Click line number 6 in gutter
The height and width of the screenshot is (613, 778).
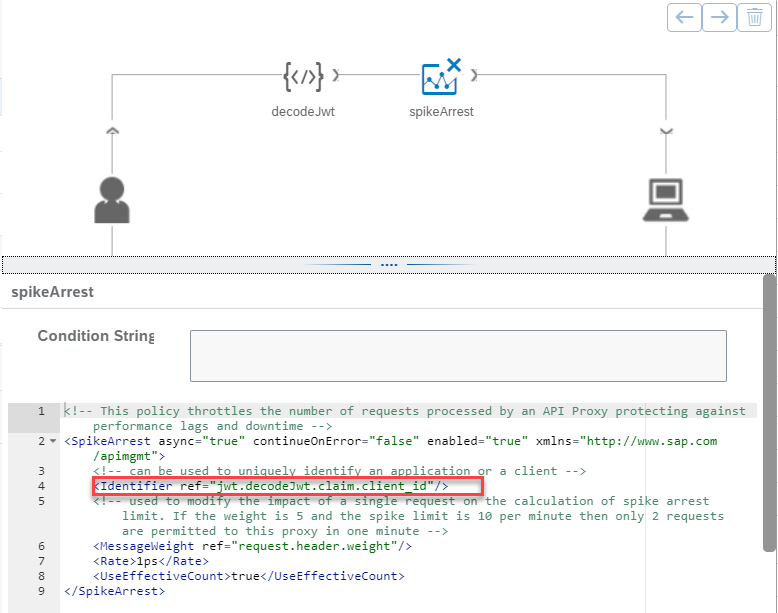click(x=41, y=546)
